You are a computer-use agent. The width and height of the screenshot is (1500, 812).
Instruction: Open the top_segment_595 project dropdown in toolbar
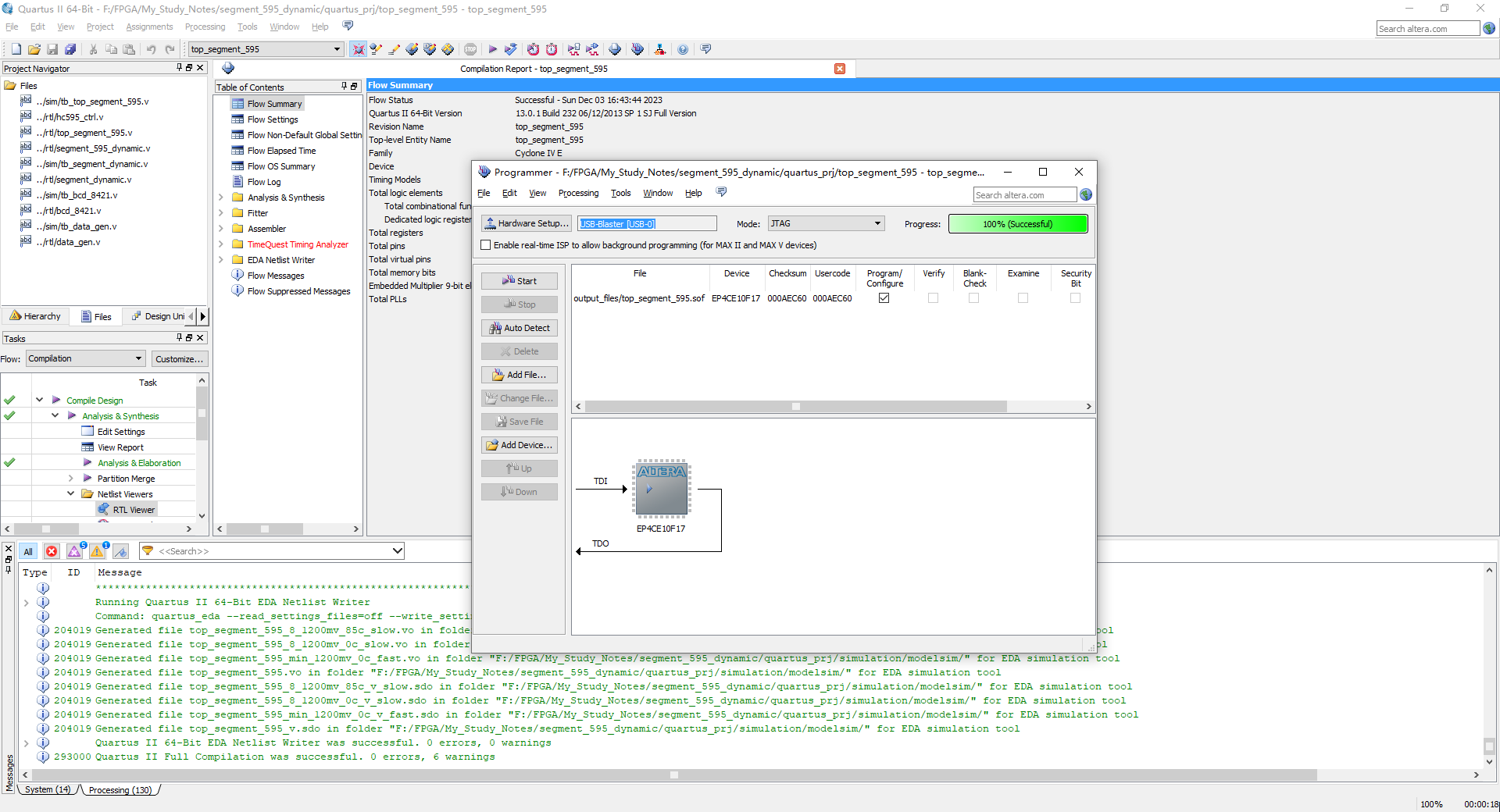337,49
